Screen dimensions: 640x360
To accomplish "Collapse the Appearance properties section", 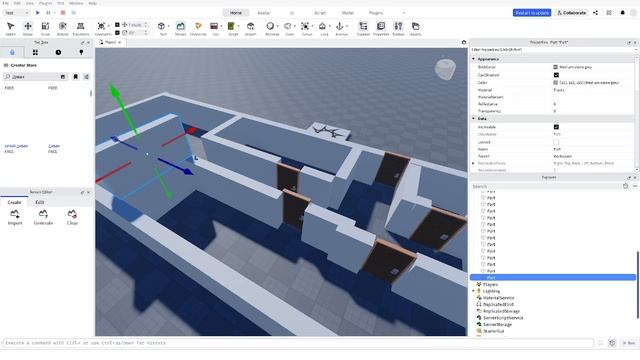I will (473, 59).
